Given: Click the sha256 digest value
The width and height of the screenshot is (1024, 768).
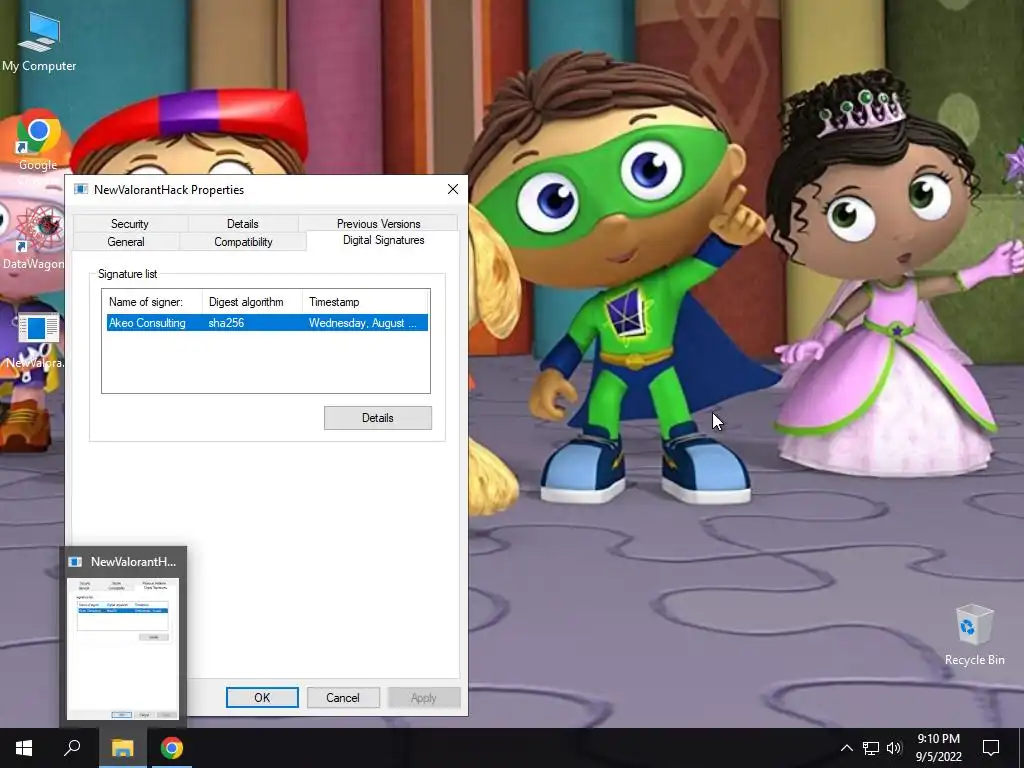Looking at the screenshot, I should click(x=226, y=323).
